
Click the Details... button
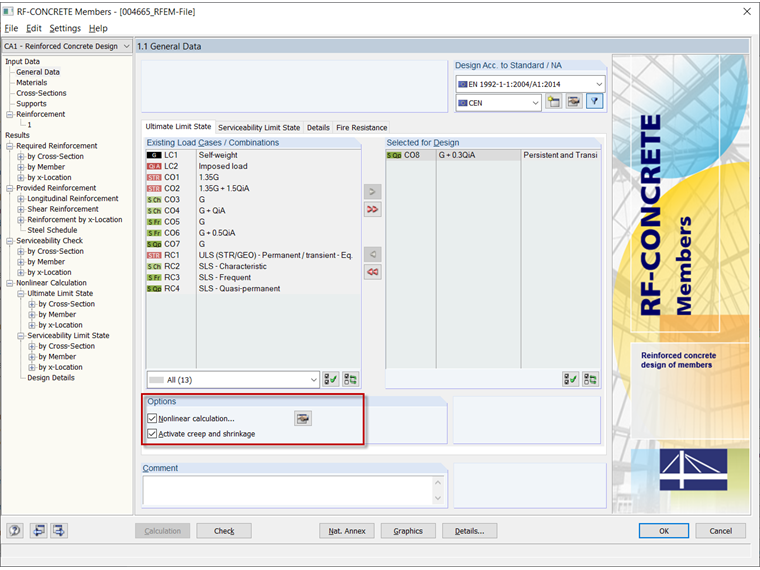point(469,531)
